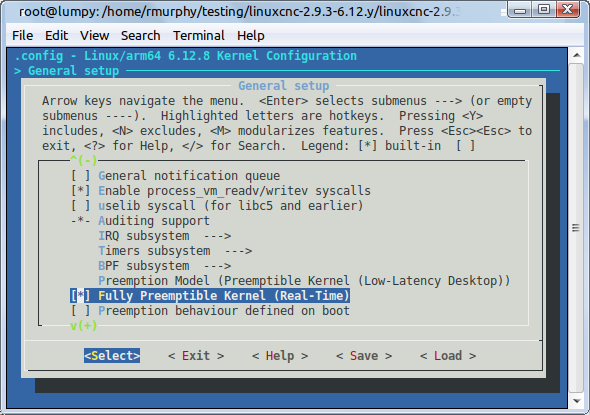The image size is (590, 415).
Task: Click the scrollbar down arrow
Action: pyautogui.click(x=576, y=401)
